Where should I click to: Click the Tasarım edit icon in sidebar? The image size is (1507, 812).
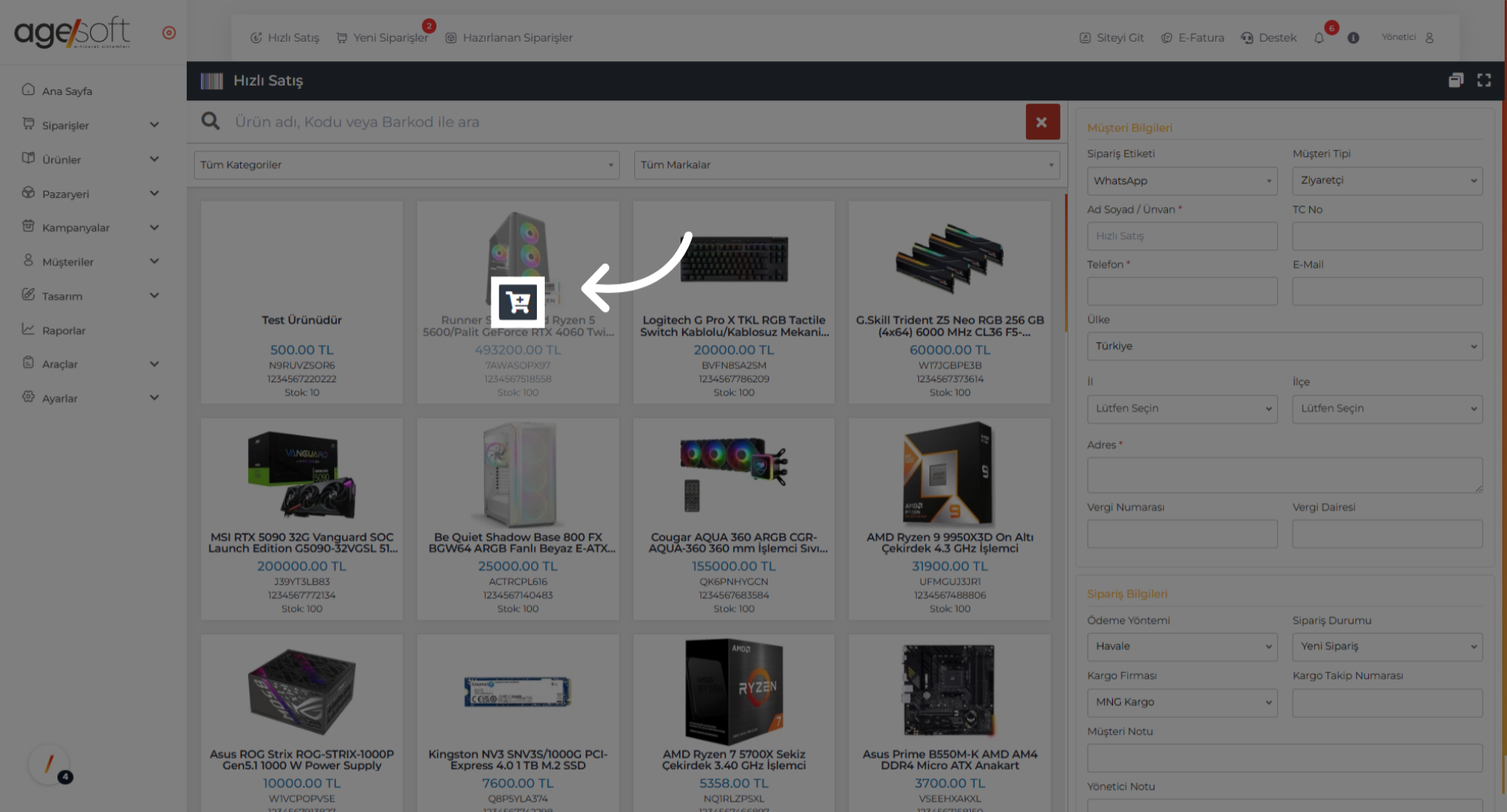coord(28,294)
